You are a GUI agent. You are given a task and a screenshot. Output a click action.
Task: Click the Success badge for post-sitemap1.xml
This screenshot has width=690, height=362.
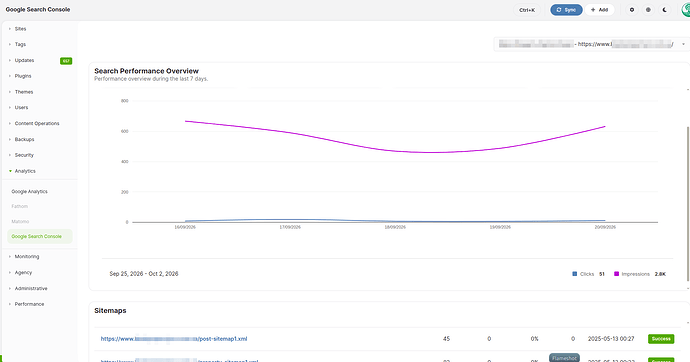pos(661,339)
